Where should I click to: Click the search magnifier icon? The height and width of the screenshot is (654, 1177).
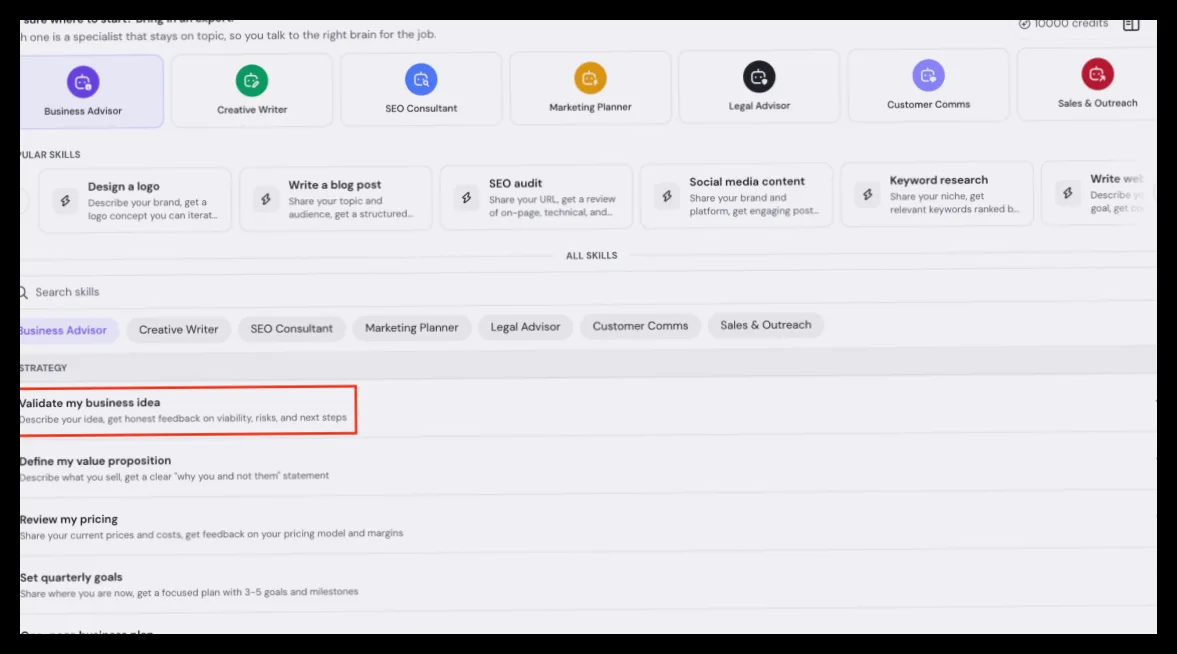click(23, 293)
